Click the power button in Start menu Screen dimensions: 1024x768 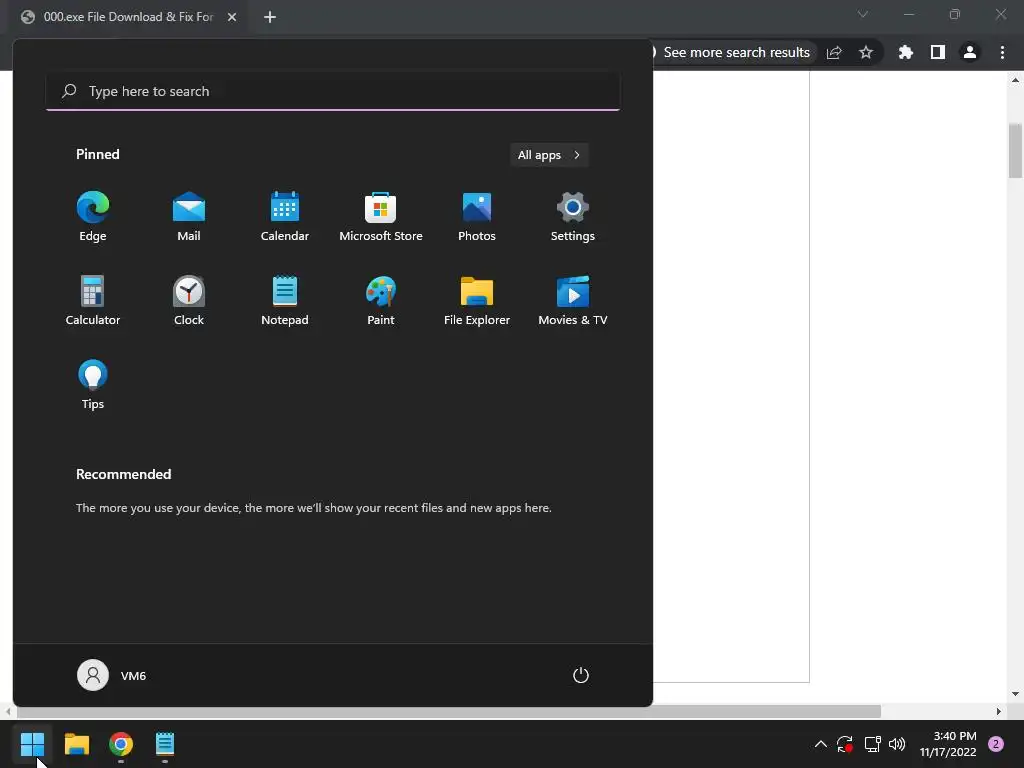click(x=581, y=675)
